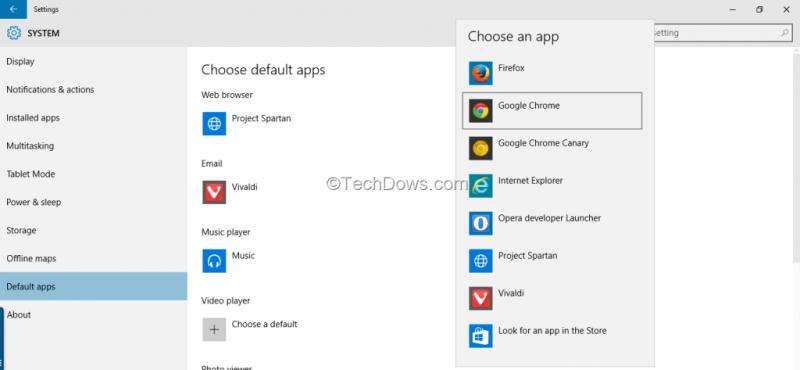800x370 pixels.
Task: Open the Storage settings page
Action: pos(93,231)
